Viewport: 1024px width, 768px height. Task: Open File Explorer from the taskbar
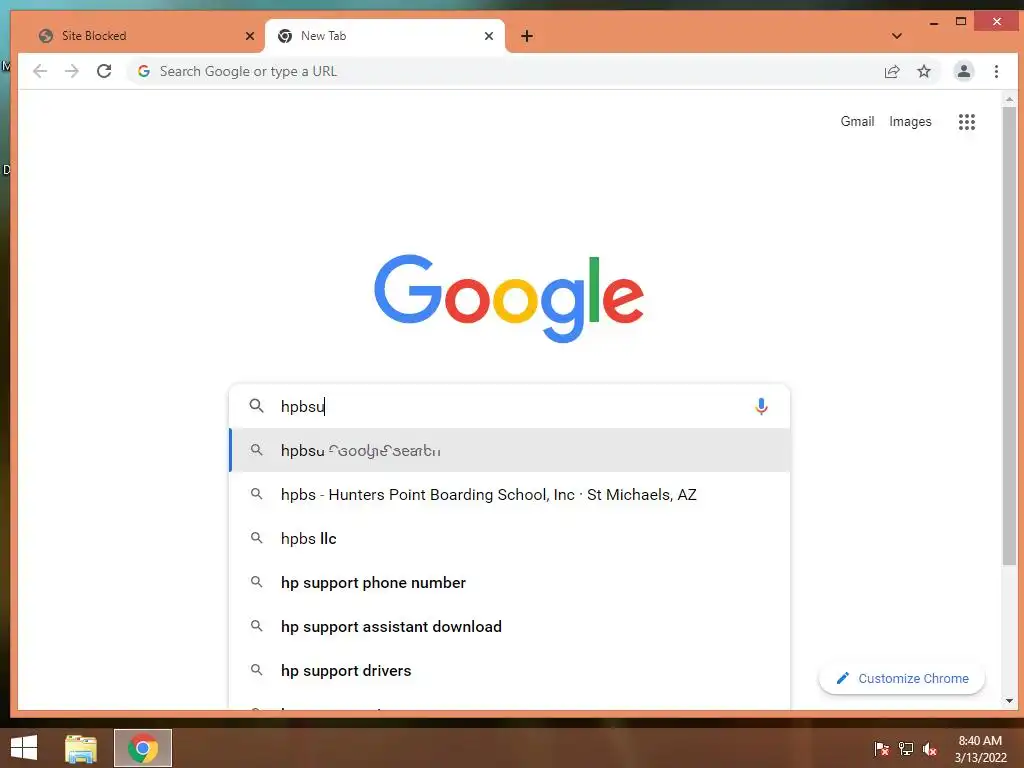80,748
